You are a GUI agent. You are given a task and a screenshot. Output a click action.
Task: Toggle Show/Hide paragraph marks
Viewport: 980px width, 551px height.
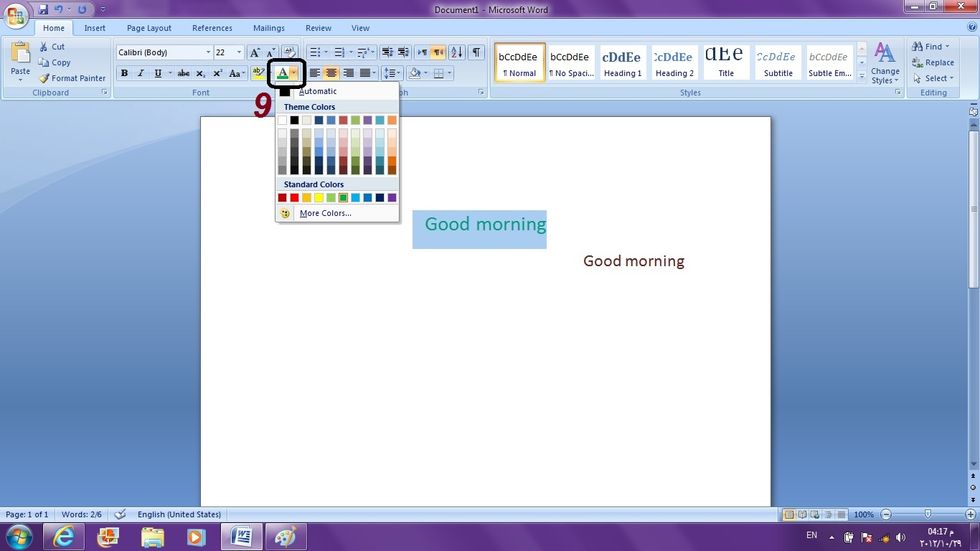coord(476,52)
